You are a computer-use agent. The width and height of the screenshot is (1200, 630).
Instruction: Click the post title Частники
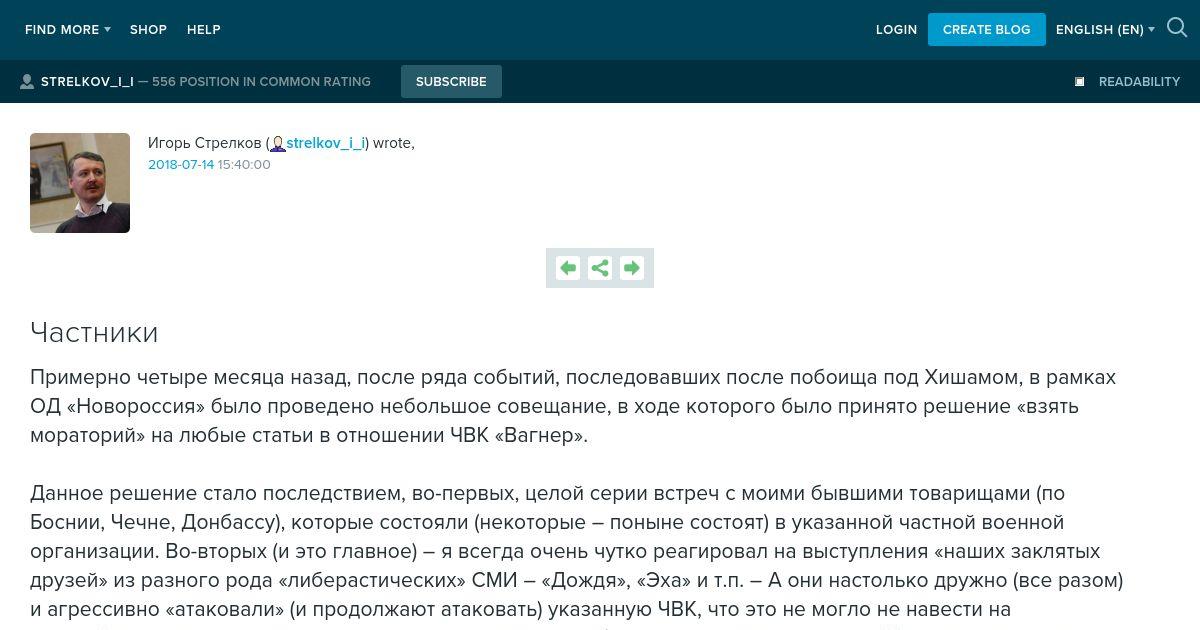(94, 332)
